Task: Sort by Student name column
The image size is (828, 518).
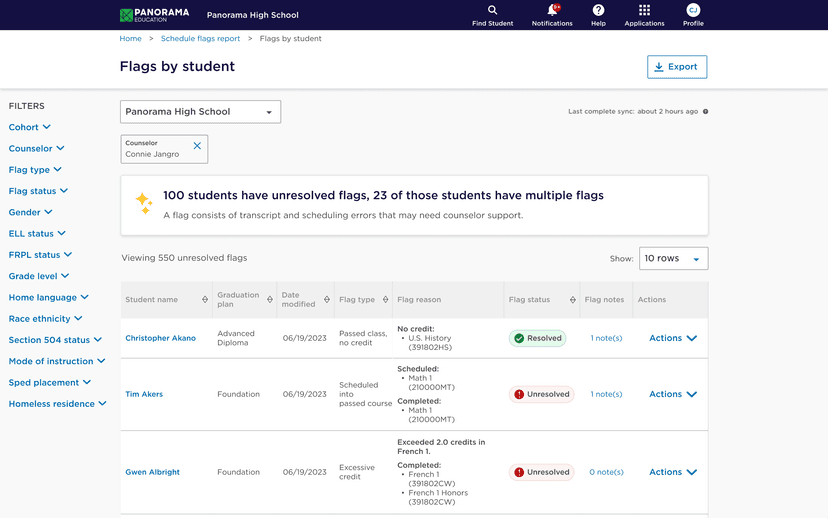Action: coord(205,299)
